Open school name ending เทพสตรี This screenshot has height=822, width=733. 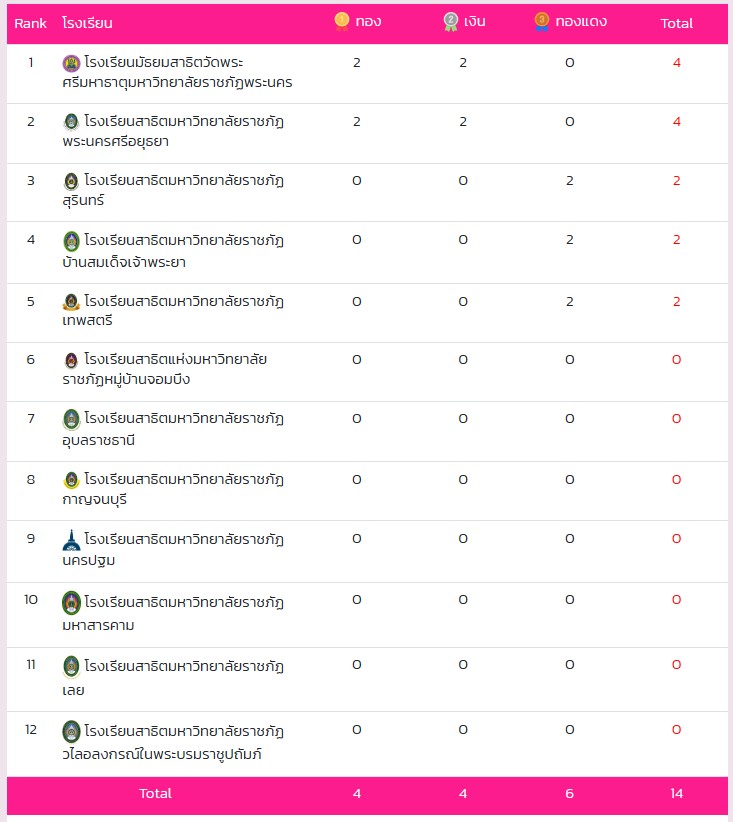tap(173, 311)
